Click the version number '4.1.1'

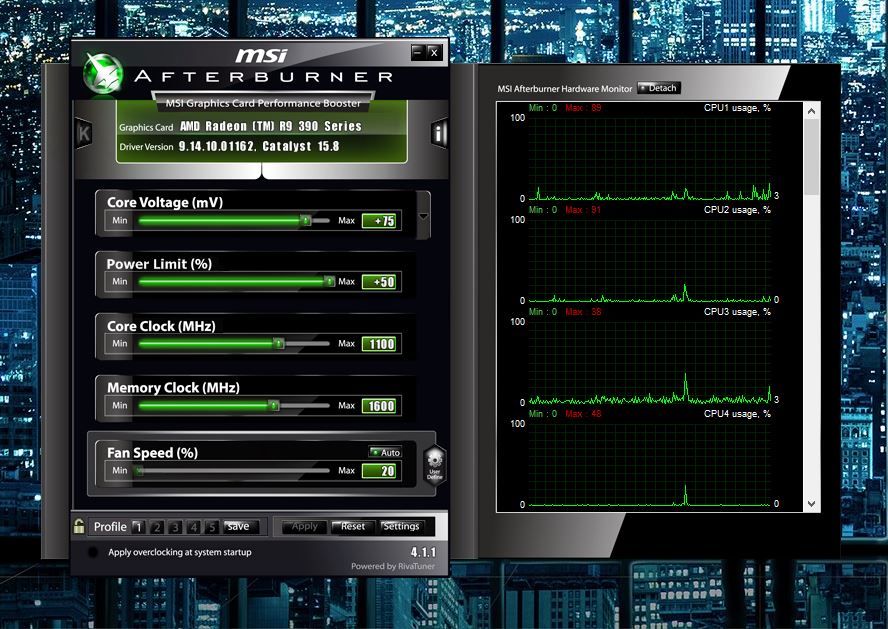point(423,552)
